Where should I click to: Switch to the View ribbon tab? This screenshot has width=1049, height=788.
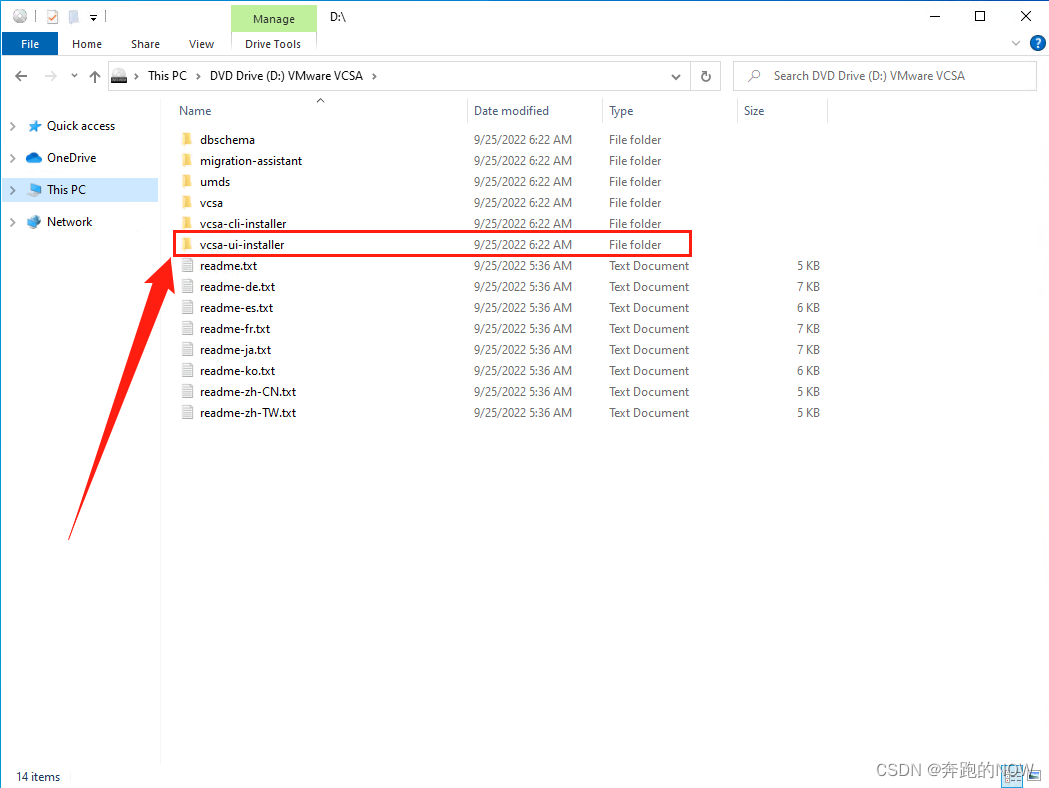coord(201,44)
